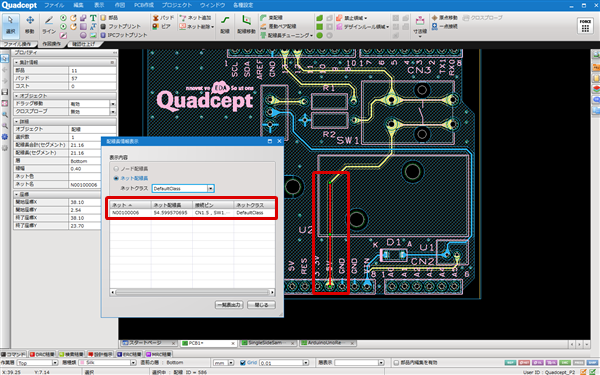Select the ノード配線長 radio button

[x=116, y=168]
